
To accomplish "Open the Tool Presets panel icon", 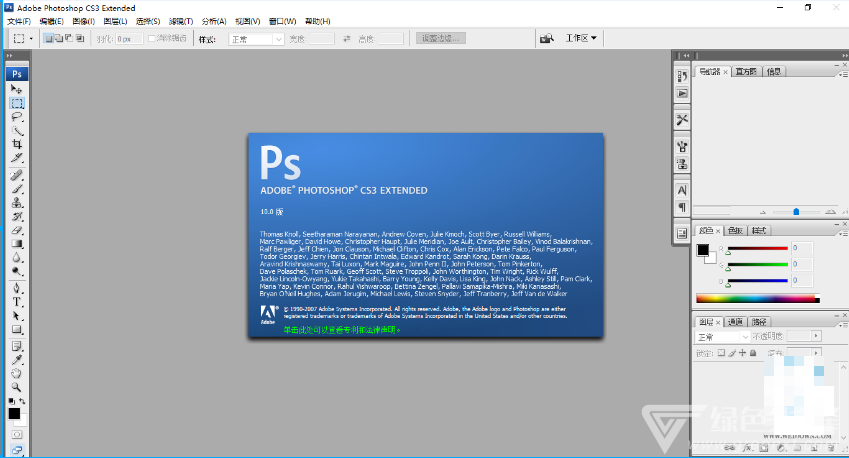I will [682, 120].
